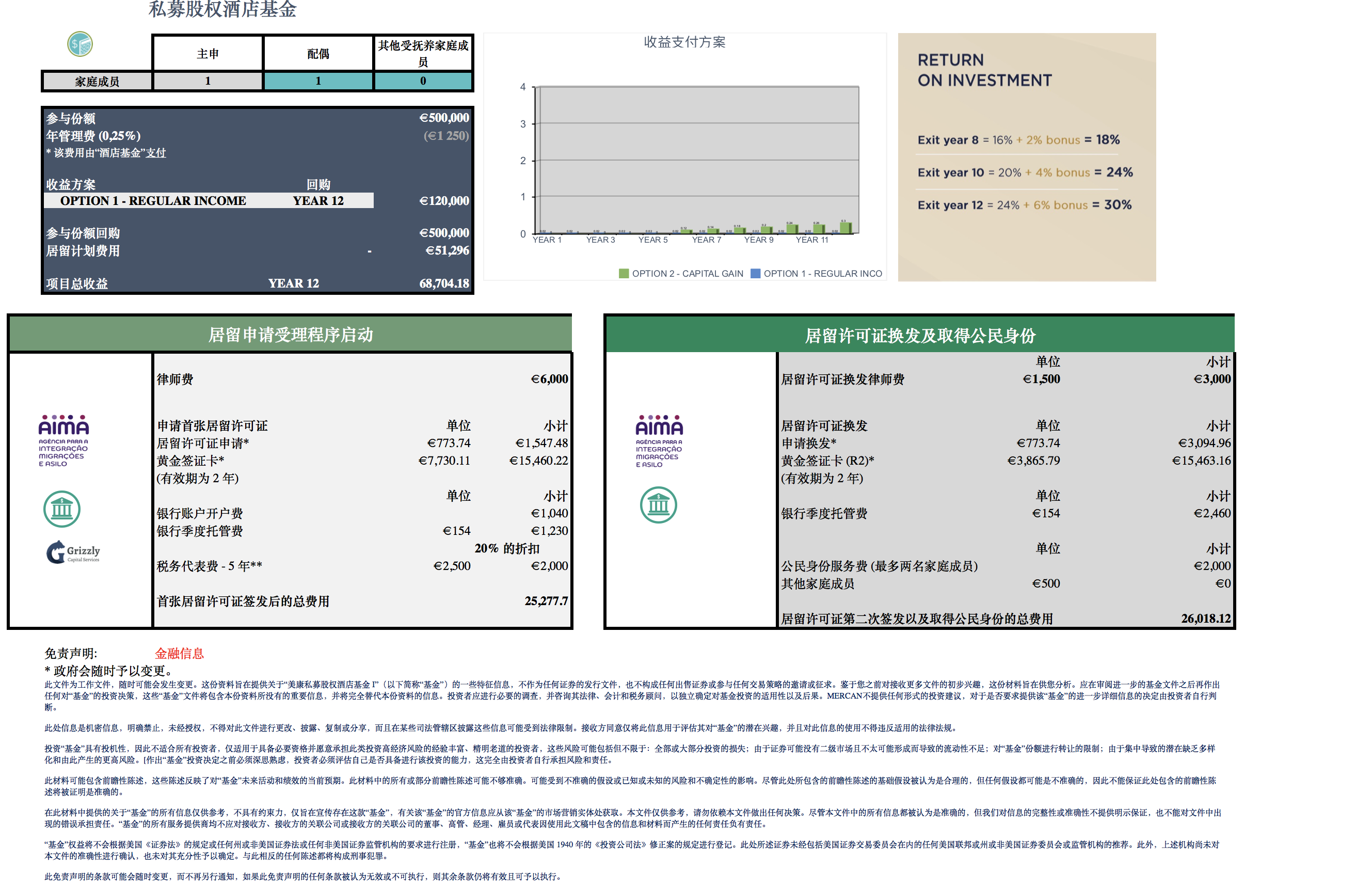This screenshot has height=886, width=1372.
Task: Click the 配偶 column header
Action: [x=318, y=54]
